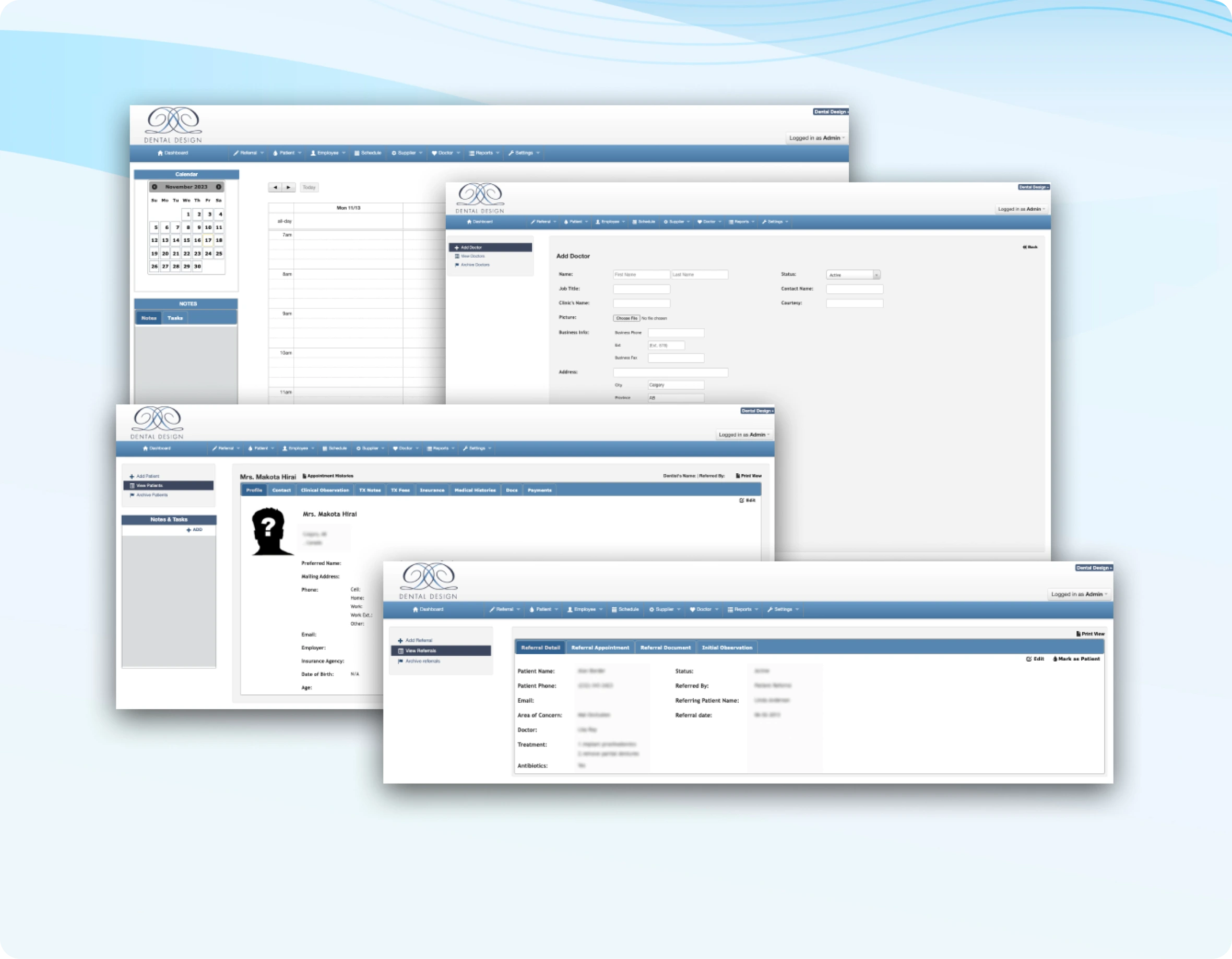This screenshot has width=1232, height=959.
Task: Switch to the Referral Appointment tab
Action: pyautogui.click(x=600, y=648)
